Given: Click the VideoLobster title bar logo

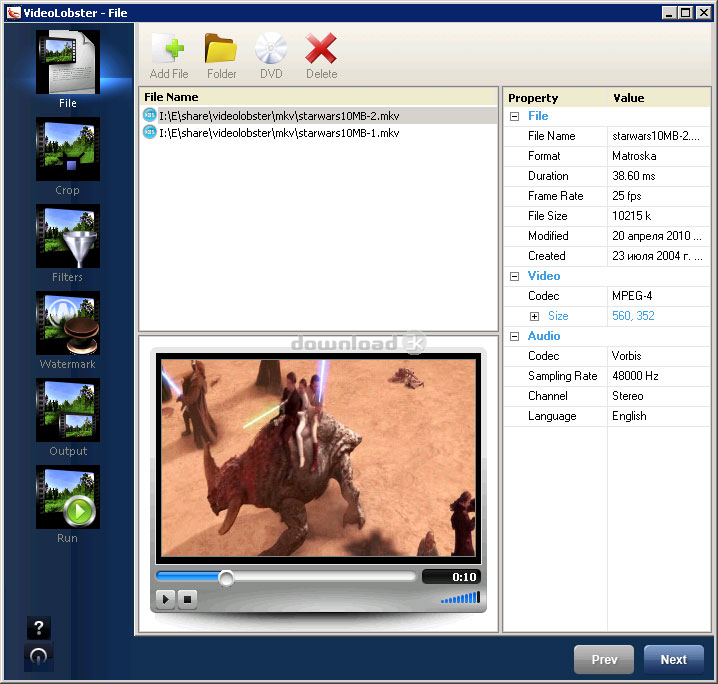Looking at the screenshot, I should pos(14,12).
